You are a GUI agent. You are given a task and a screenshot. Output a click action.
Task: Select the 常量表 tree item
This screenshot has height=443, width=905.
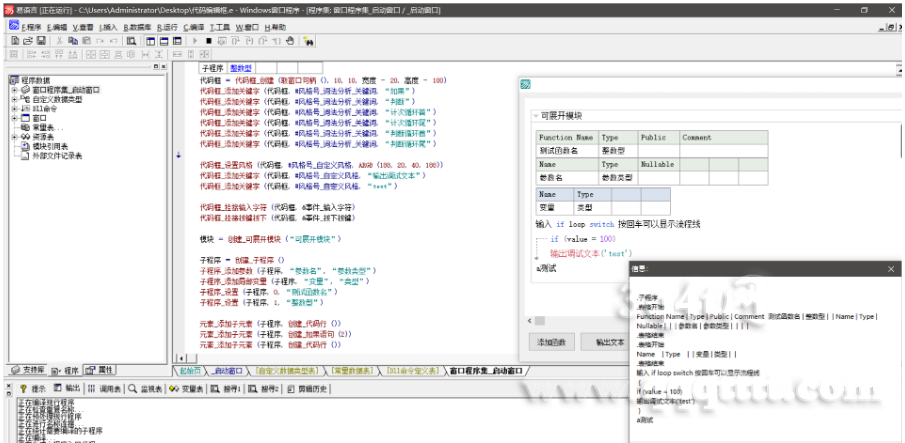pyautogui.click(x=47, y=127)
